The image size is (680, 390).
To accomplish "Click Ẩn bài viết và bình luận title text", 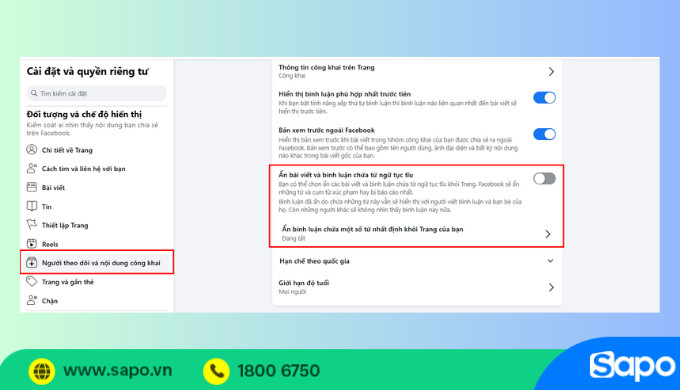I will pos(346,175).
